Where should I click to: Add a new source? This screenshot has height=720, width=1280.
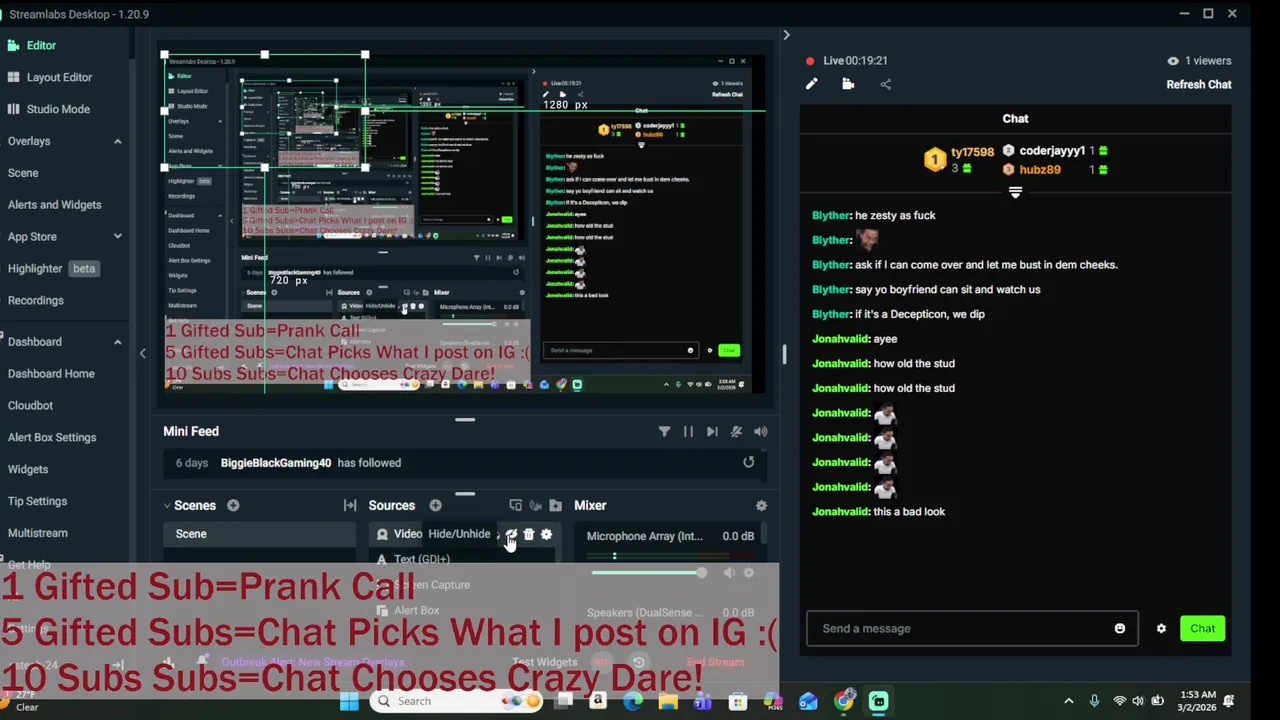pyautogui.click(x=435, y=506)
